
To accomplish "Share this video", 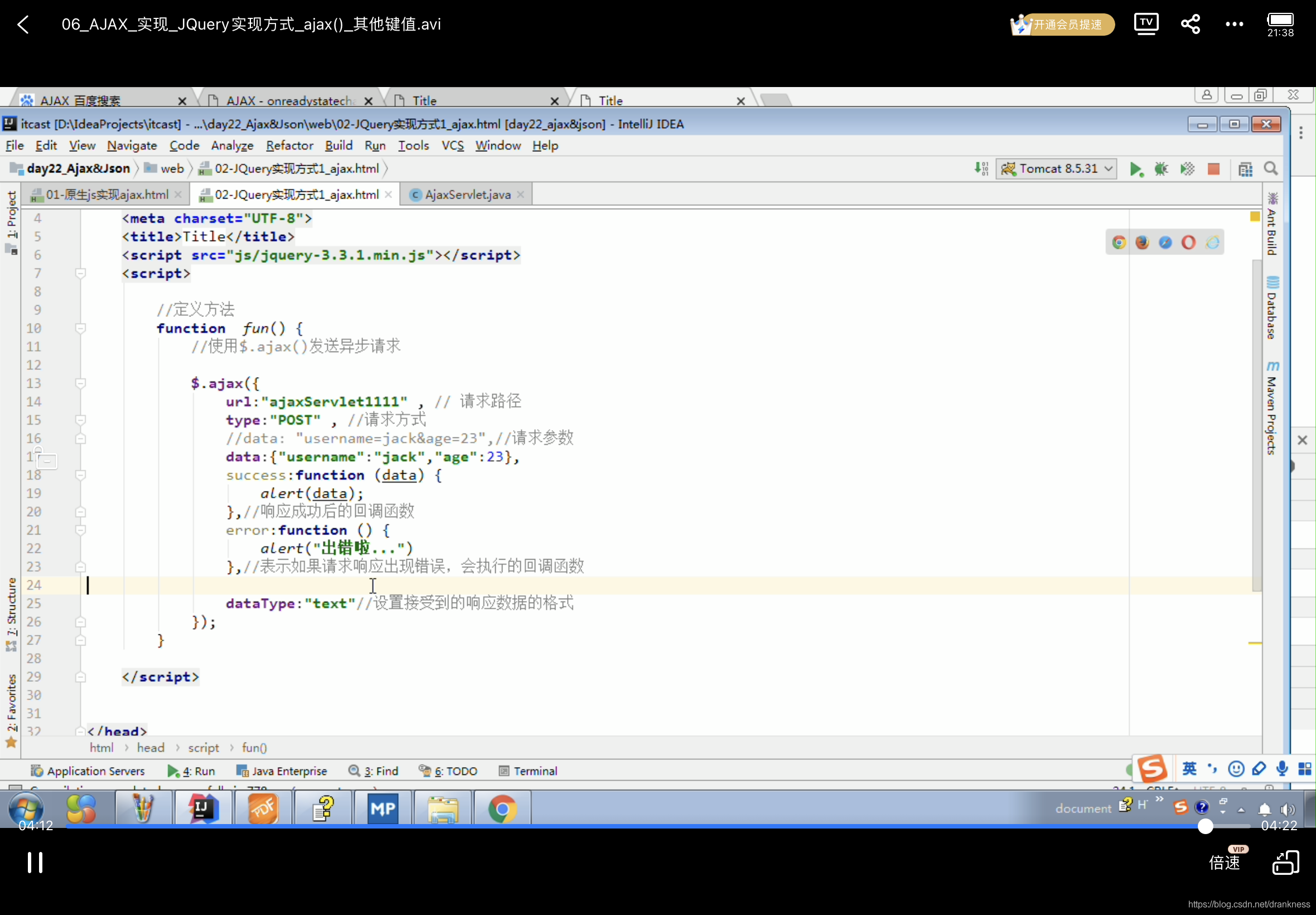I will 1191,24.
